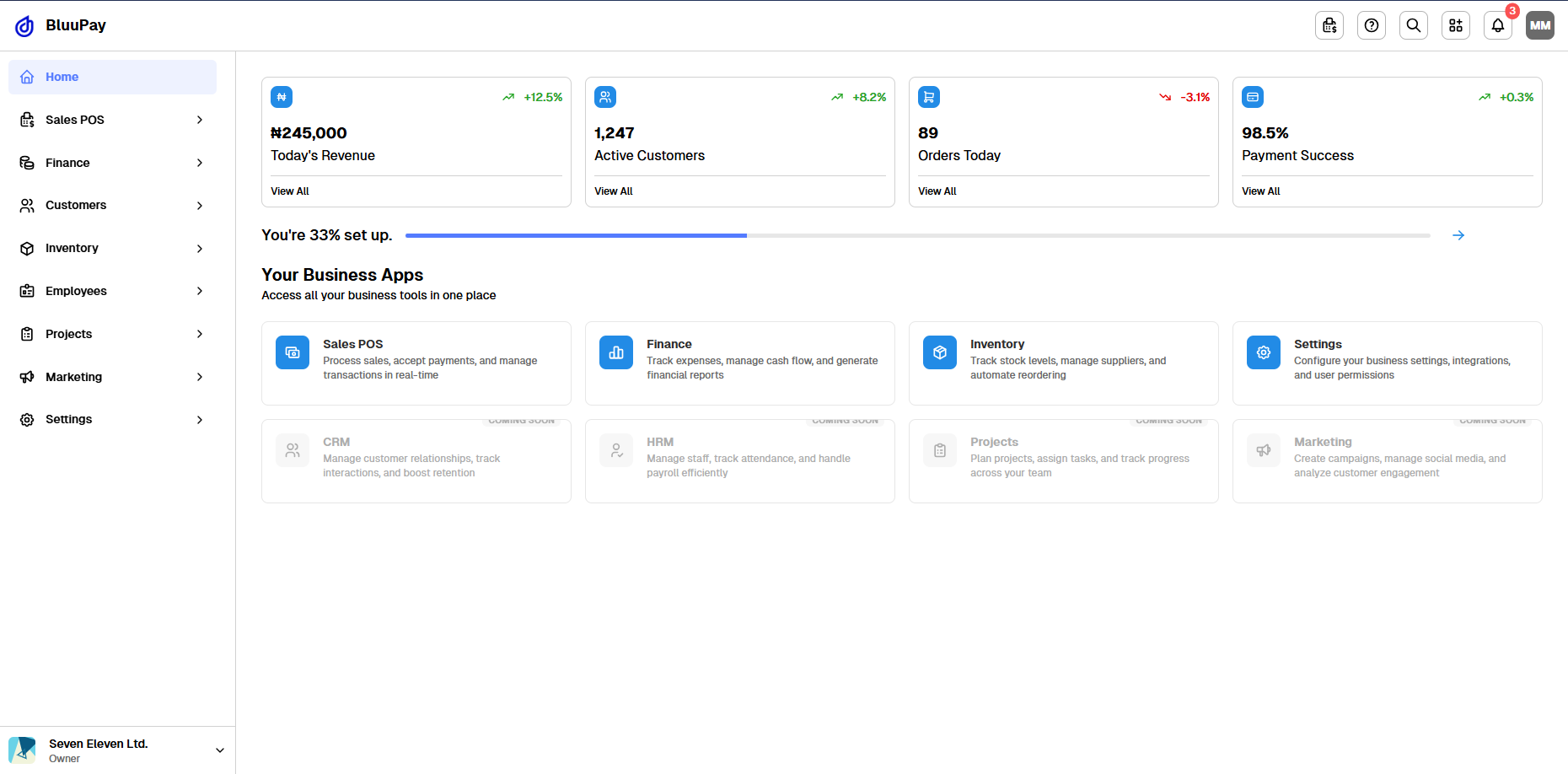
Task: Click the arrow next to setup progress
Action: (1458, 235)
